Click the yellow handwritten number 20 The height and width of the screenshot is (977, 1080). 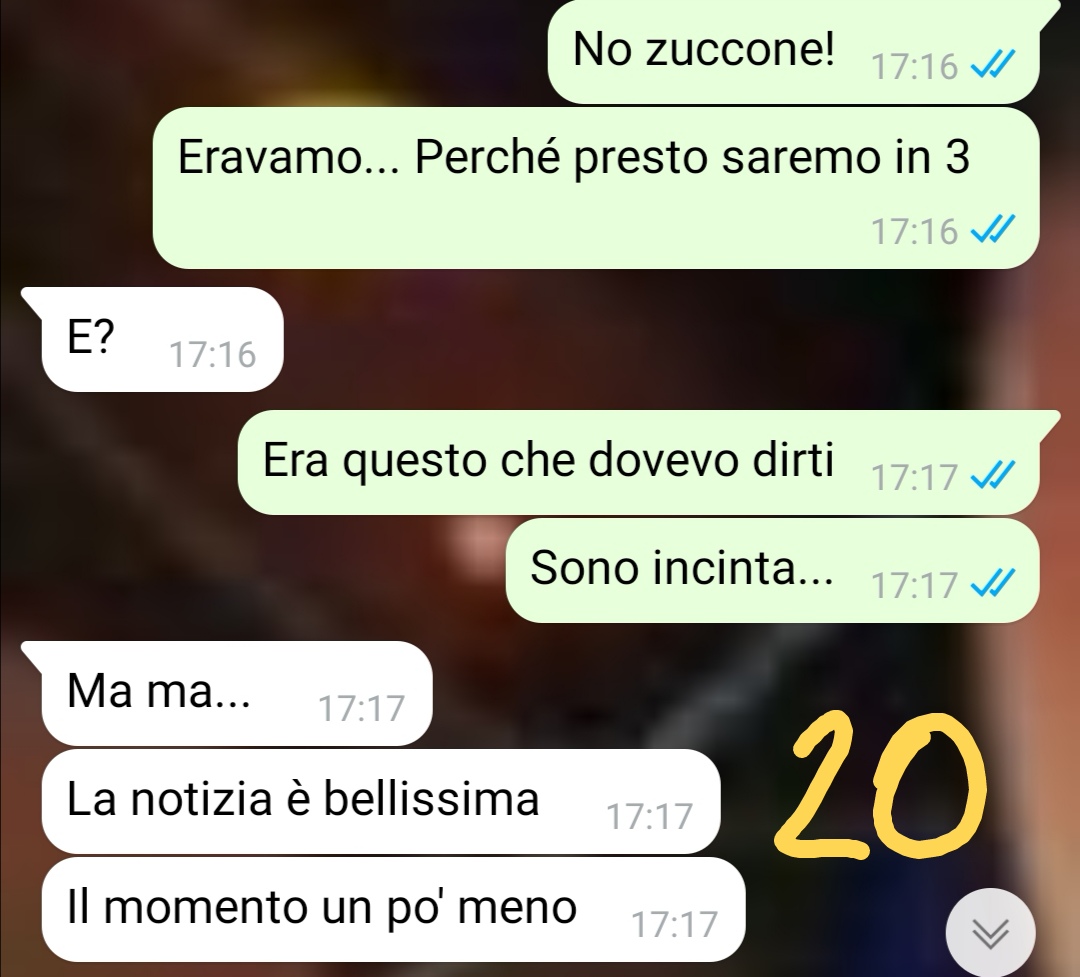pos(880,785)
